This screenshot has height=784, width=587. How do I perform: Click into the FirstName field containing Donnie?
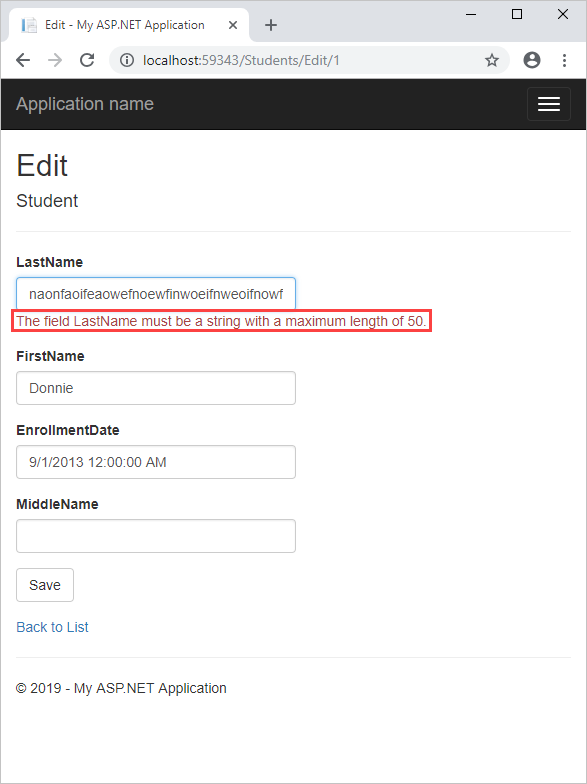click(156, 388)
